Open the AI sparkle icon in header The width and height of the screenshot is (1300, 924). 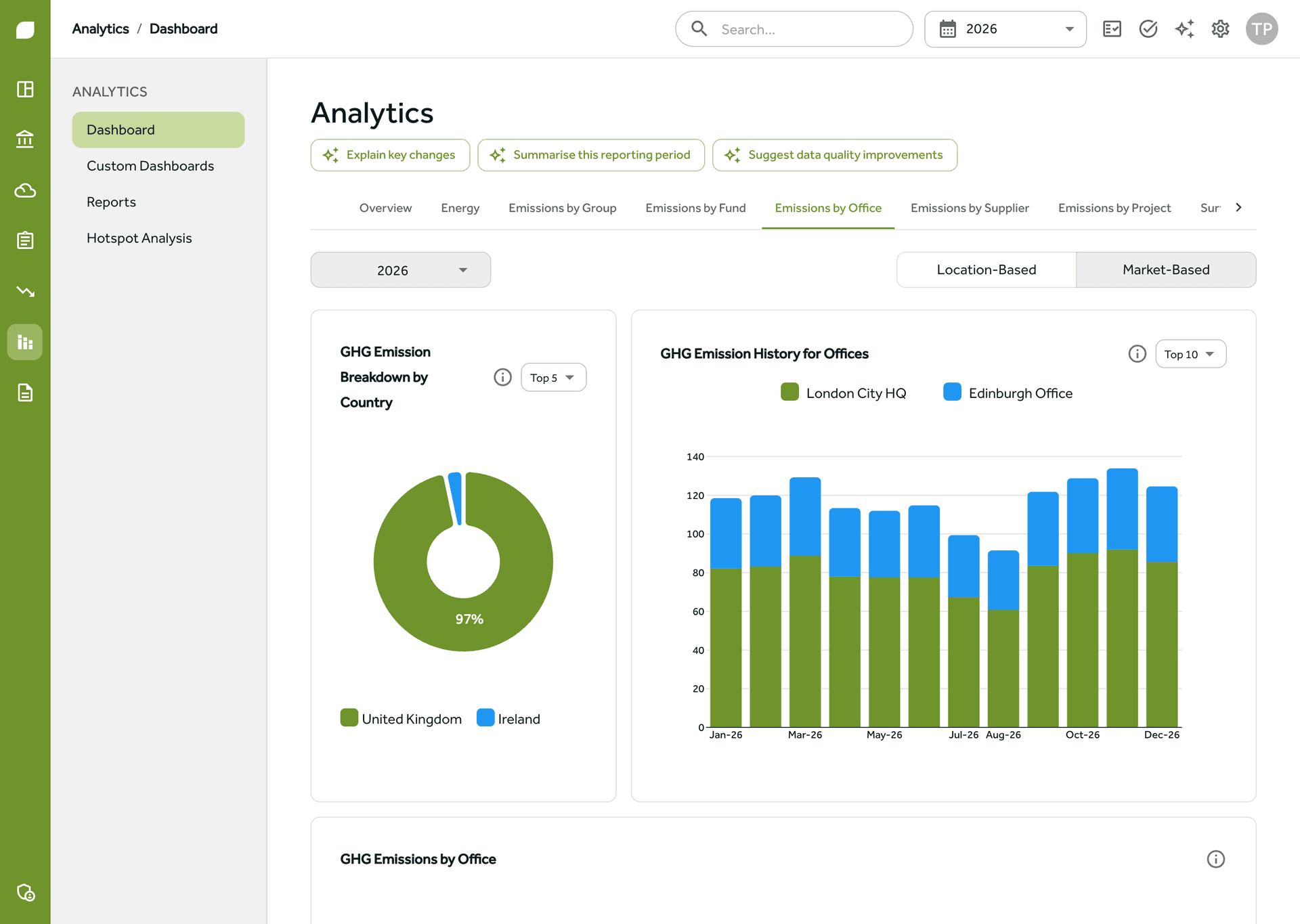(1184, 29)
